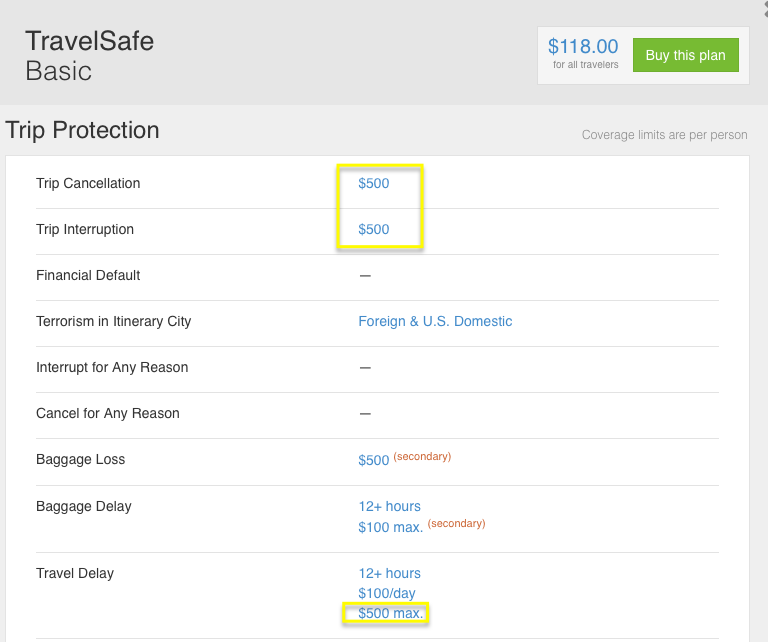Screen dimensions: 768x642
Task: Click the Trip Cancellation row label
Action: coord(88,183)
